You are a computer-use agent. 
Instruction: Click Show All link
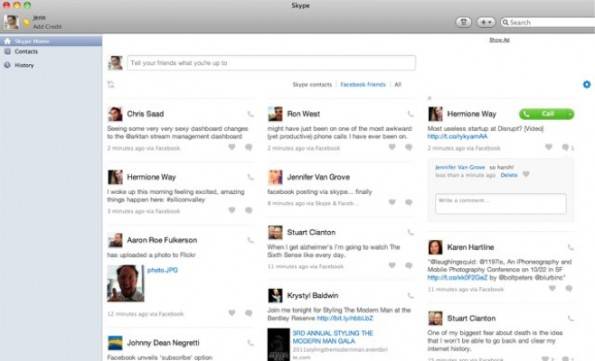[x=499, y=40]
